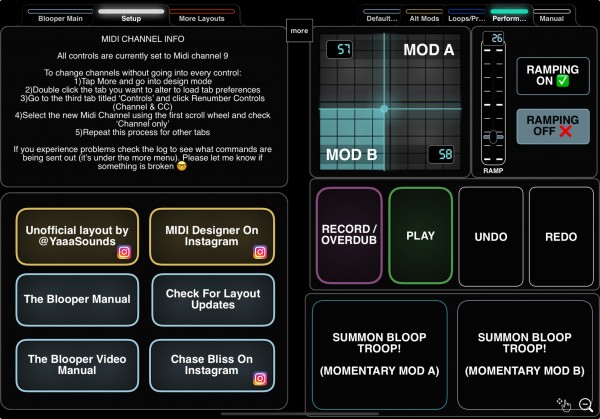Tap the RECORD / OVERDUB pad
Image resolution: width=600 pixels, height=419 pixels.
point(349,235)
